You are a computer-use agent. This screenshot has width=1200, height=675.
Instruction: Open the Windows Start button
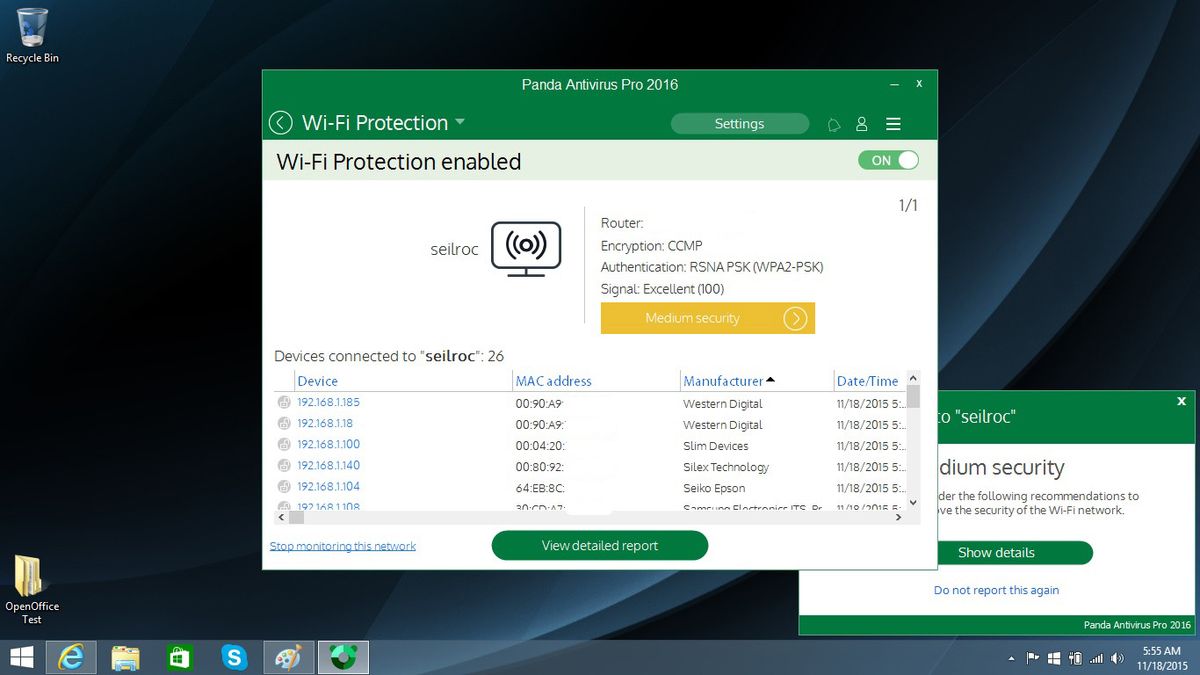pyautogui.click(x=21, y=657)
